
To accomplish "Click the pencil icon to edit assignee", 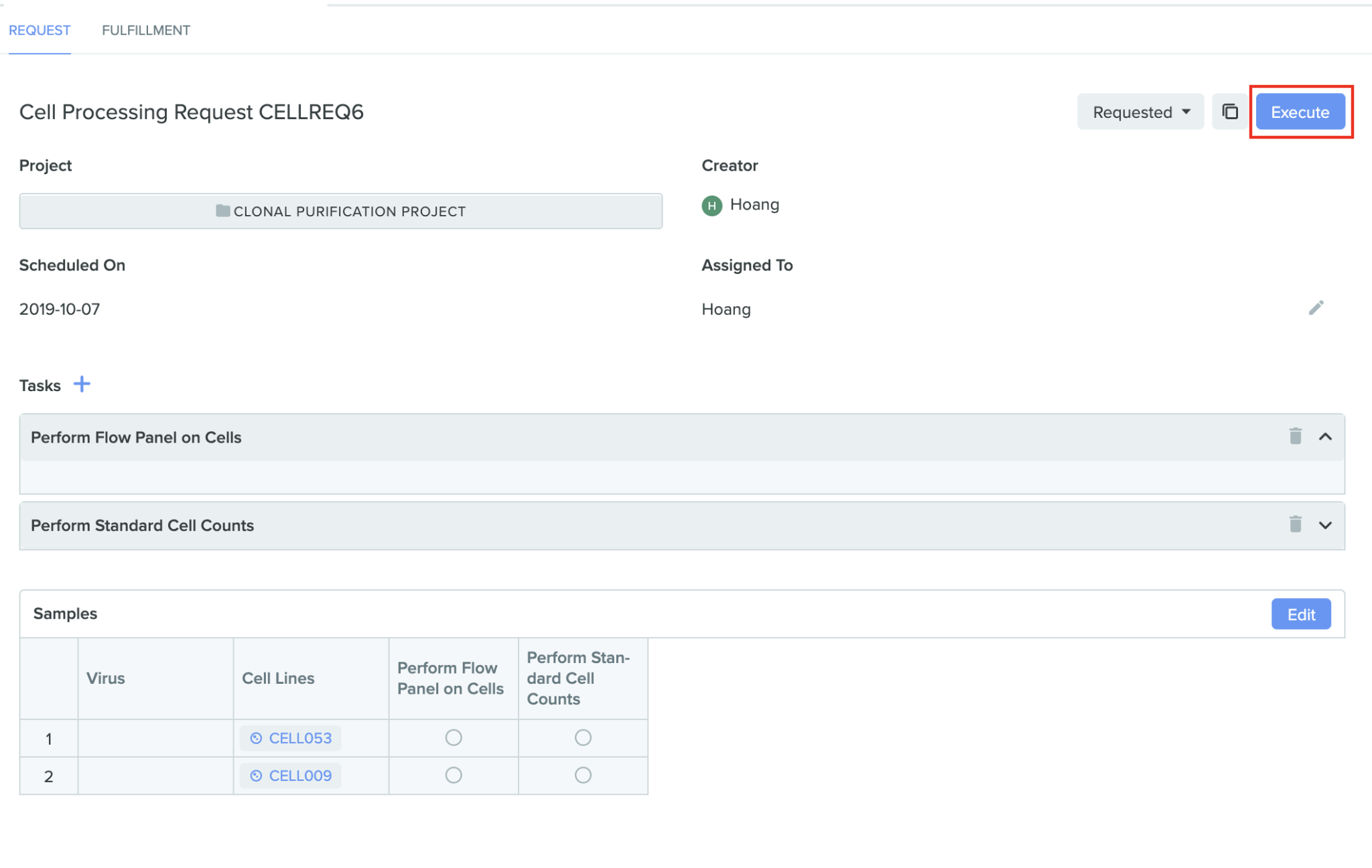I will point(1316,308).
